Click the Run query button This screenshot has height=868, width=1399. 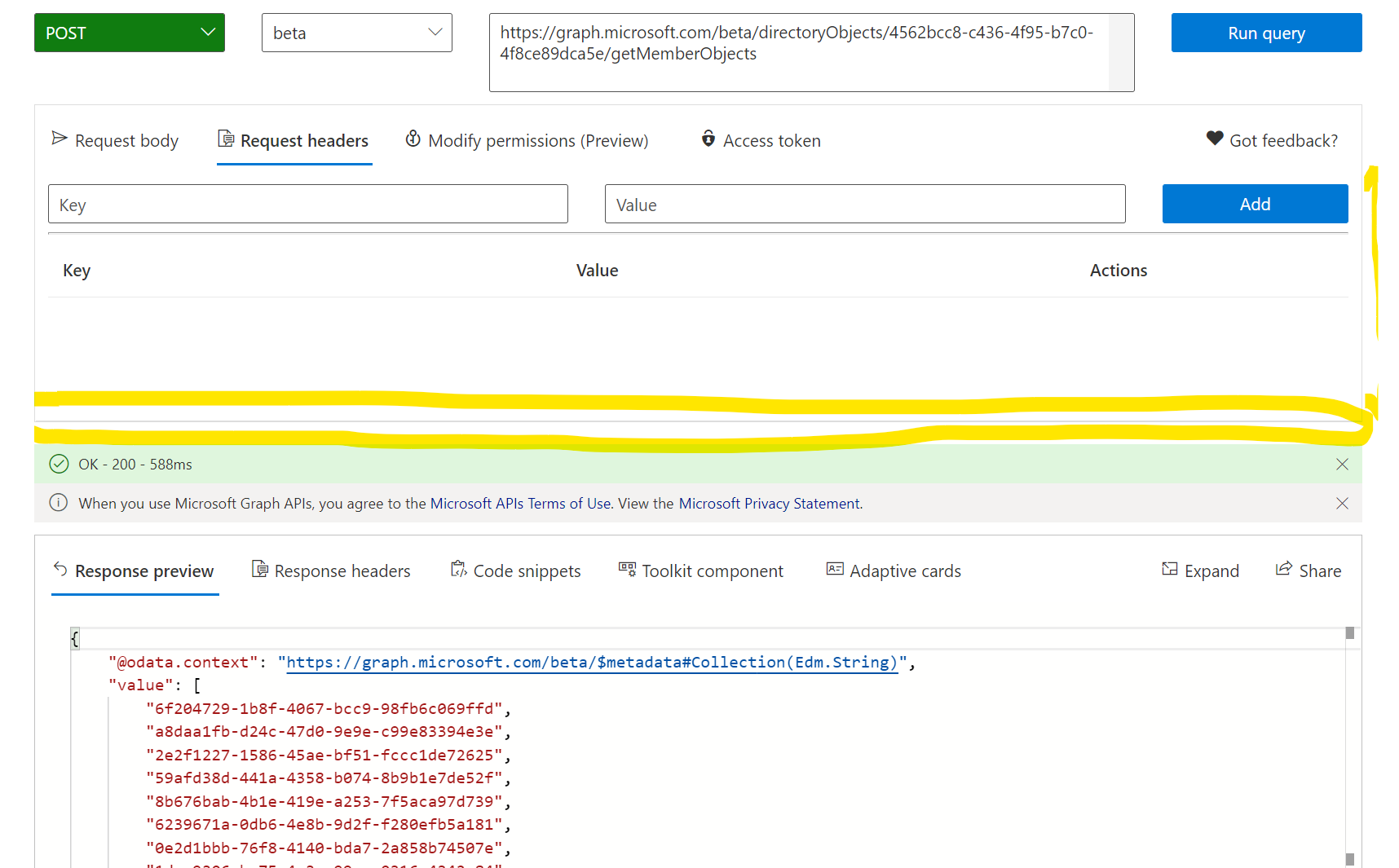click(x=1265, y=33)
